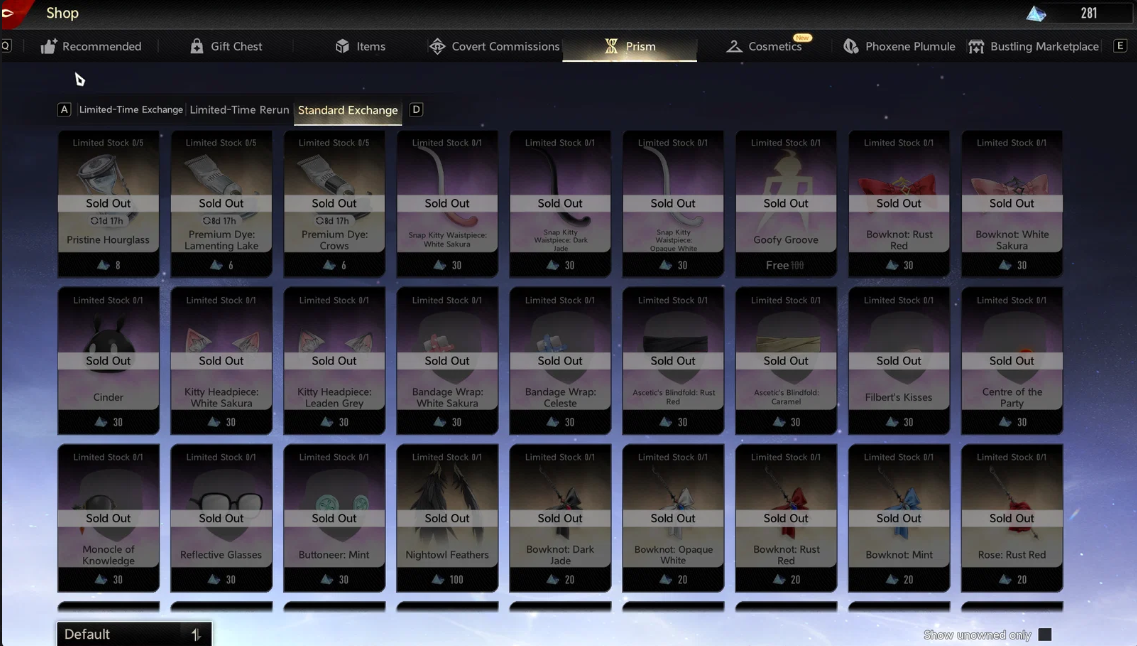Select the Cinder headpiece card
This screenshot has width=1137, height=646.
coord(108,361)
